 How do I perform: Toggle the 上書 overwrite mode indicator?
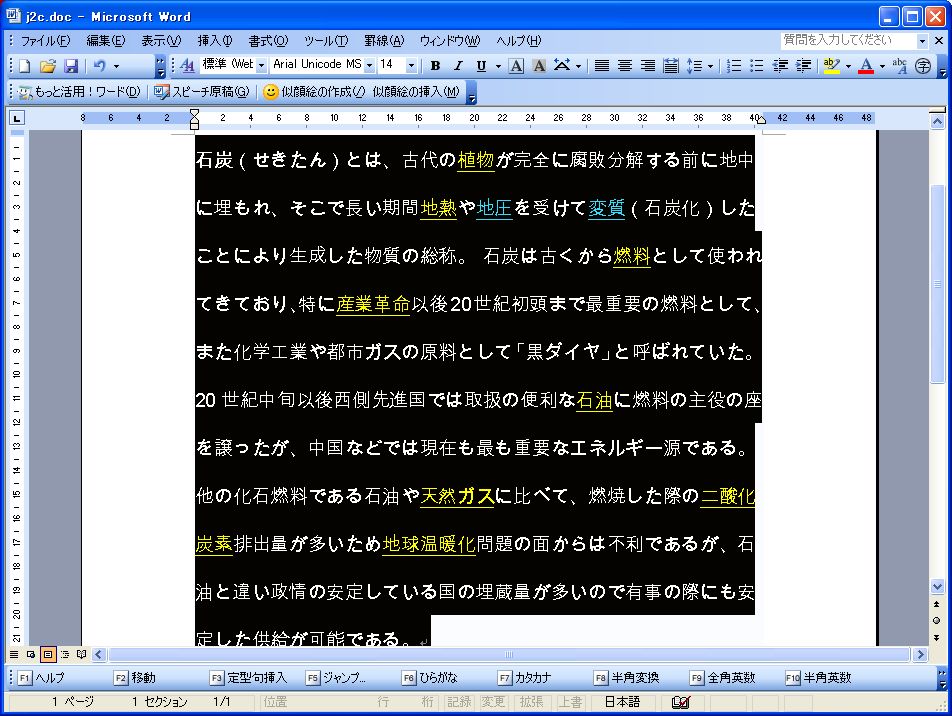point(570,702)
